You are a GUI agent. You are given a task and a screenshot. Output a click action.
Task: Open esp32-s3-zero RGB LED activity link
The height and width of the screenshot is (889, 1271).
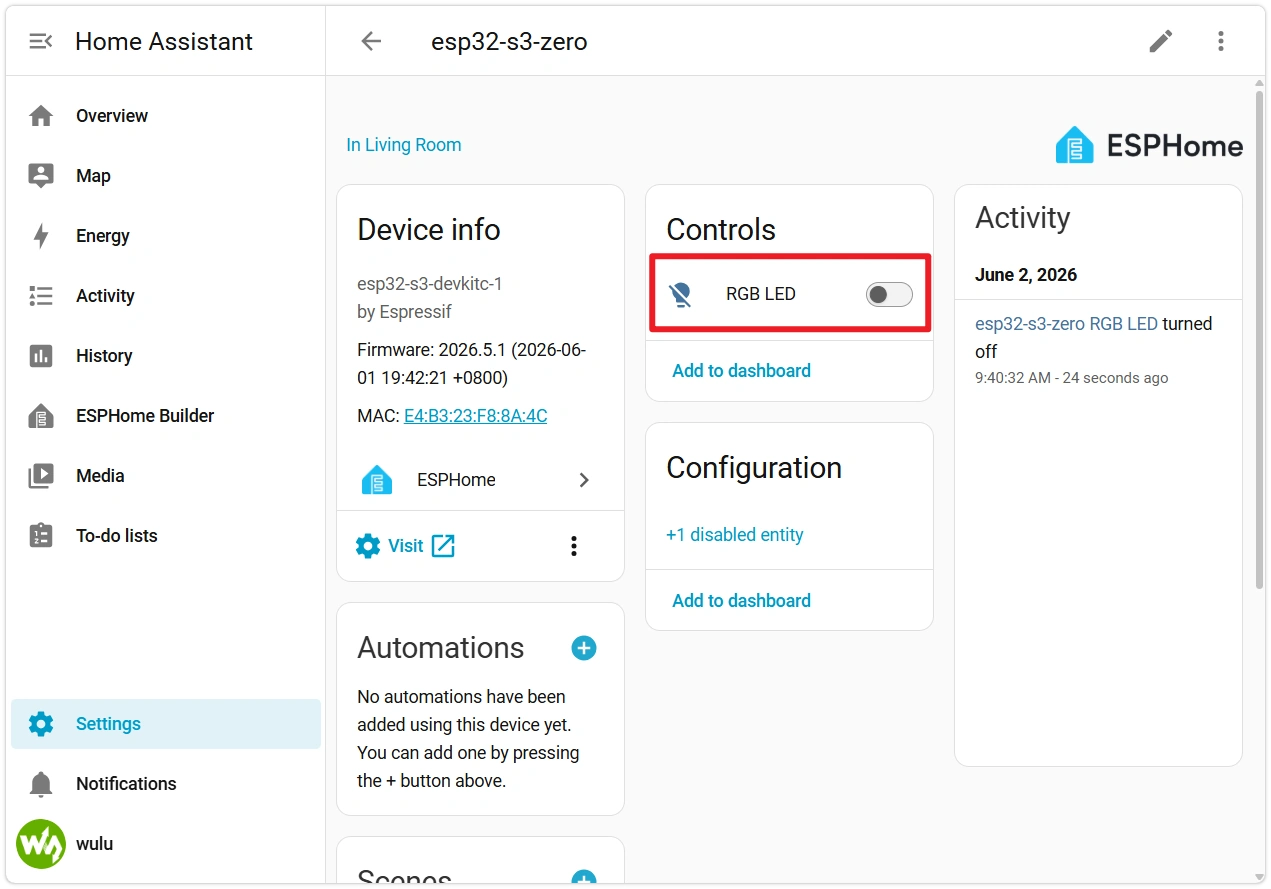(x=1066, y=324)
